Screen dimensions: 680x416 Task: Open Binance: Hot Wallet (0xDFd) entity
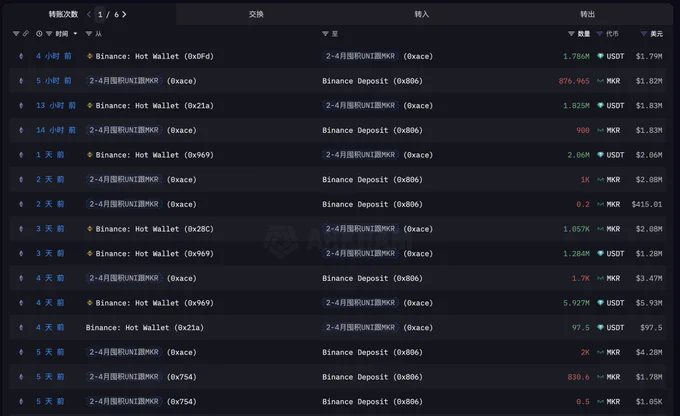(154, 56)
